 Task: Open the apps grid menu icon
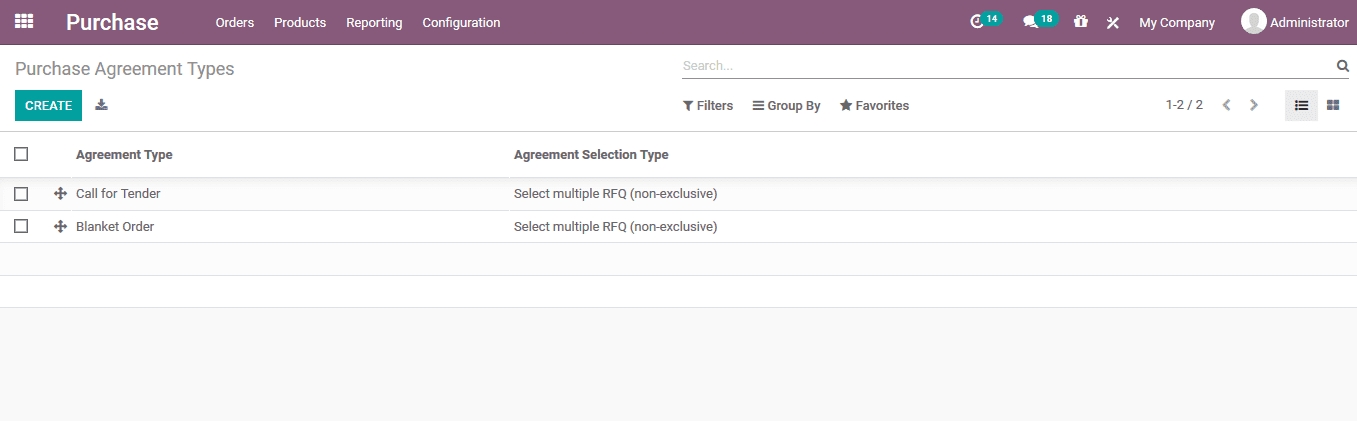pyautogui.click(x=24, y=21)
